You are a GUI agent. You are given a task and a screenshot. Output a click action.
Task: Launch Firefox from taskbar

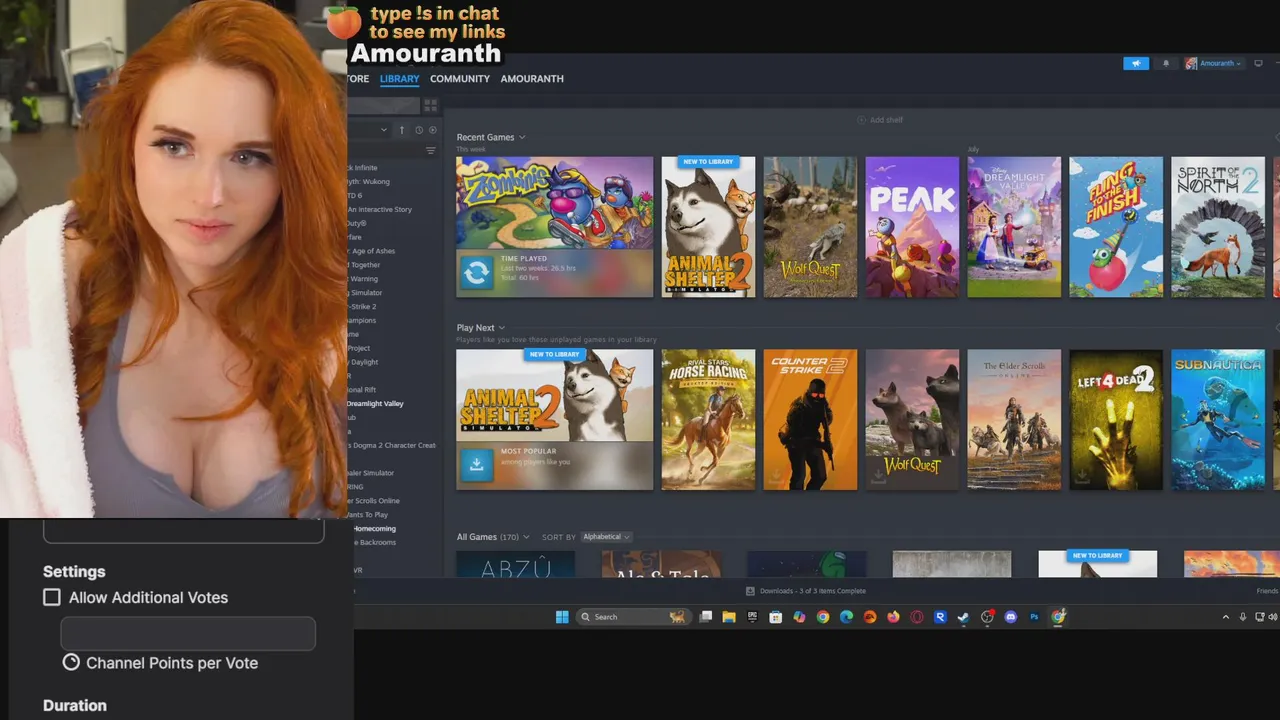tap(893, 617)
